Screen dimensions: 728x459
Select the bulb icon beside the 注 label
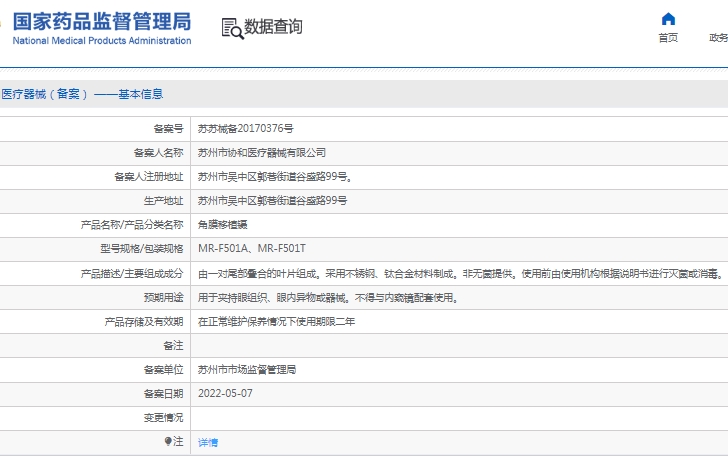[168, 441]
